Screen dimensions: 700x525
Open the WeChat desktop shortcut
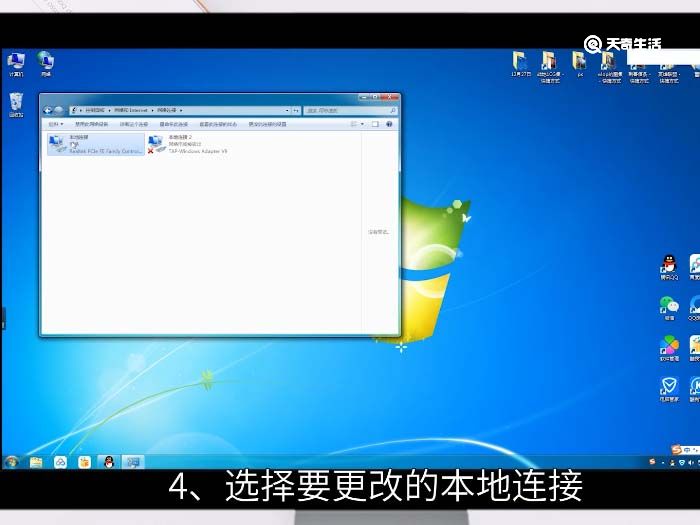[x=669, y=308]
